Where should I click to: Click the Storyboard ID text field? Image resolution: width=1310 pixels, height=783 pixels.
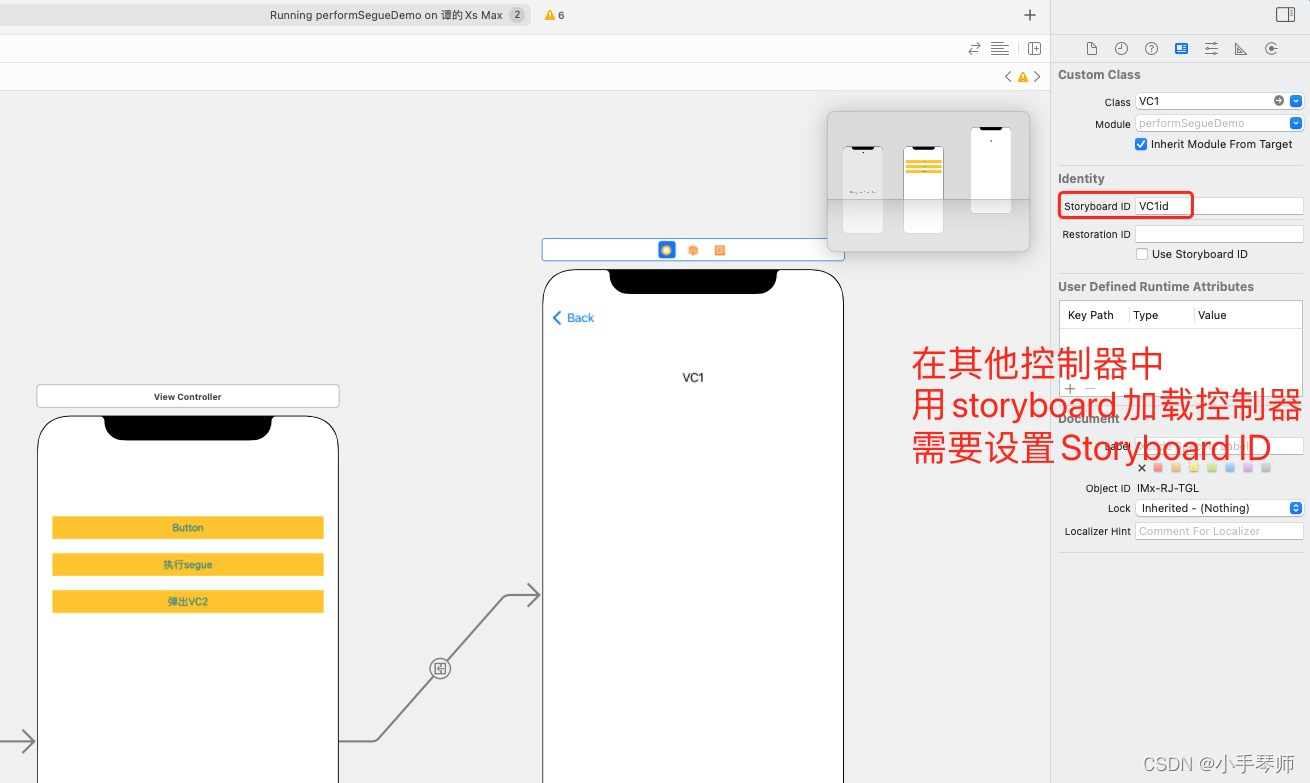[1220, 206]
